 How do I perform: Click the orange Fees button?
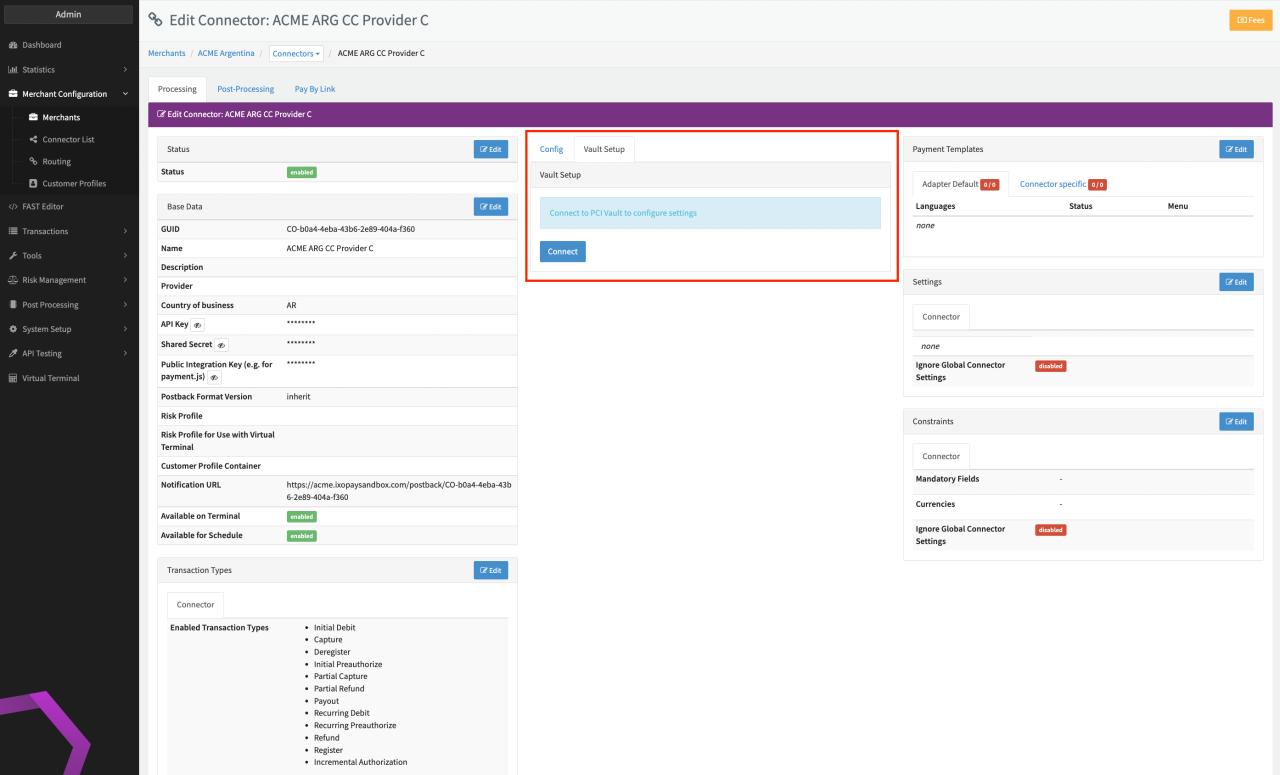pyautogui.click(x=1250, y=20)
